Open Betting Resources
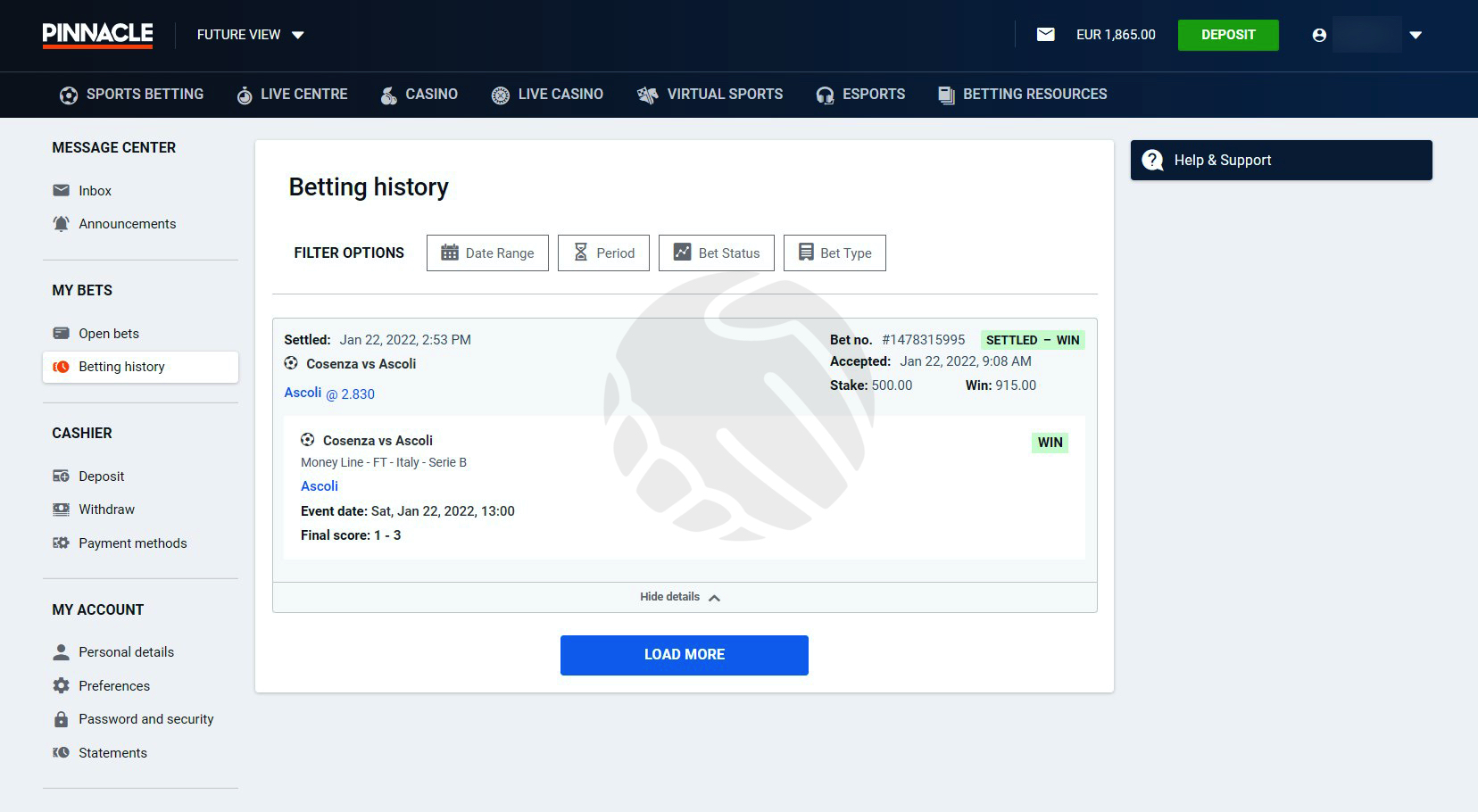This screenshot has height=812, width=1478. tap(1022, 95)
